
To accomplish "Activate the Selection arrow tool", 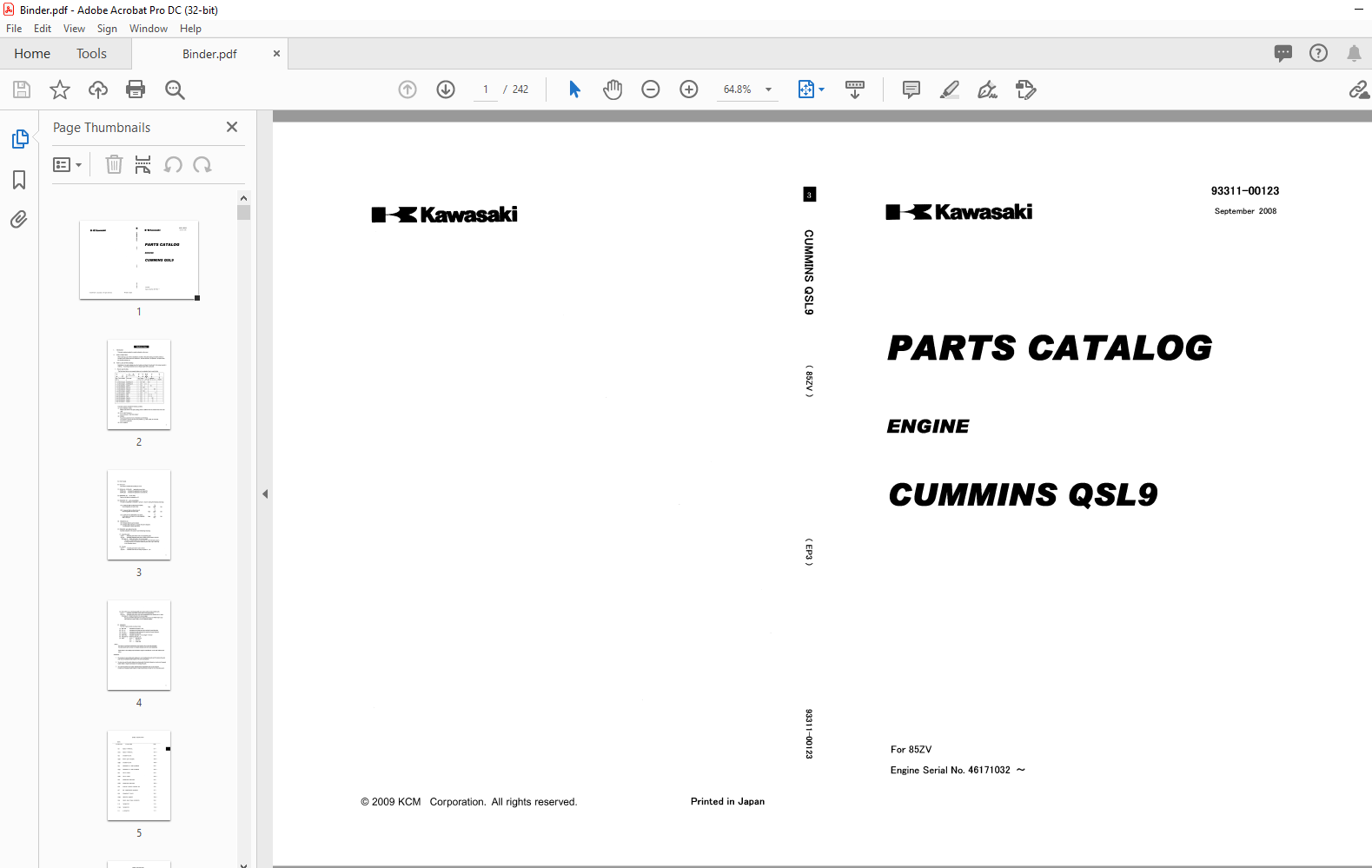I will pyautogui.click(x=574, y=89).
